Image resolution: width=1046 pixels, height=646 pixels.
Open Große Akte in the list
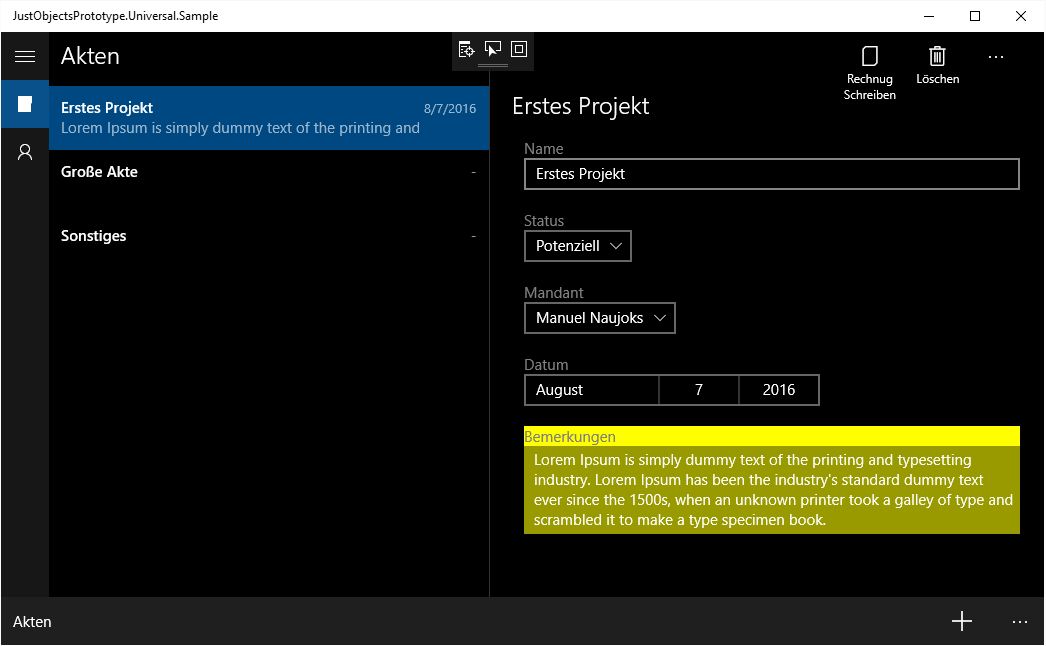(x=268, y=172)
